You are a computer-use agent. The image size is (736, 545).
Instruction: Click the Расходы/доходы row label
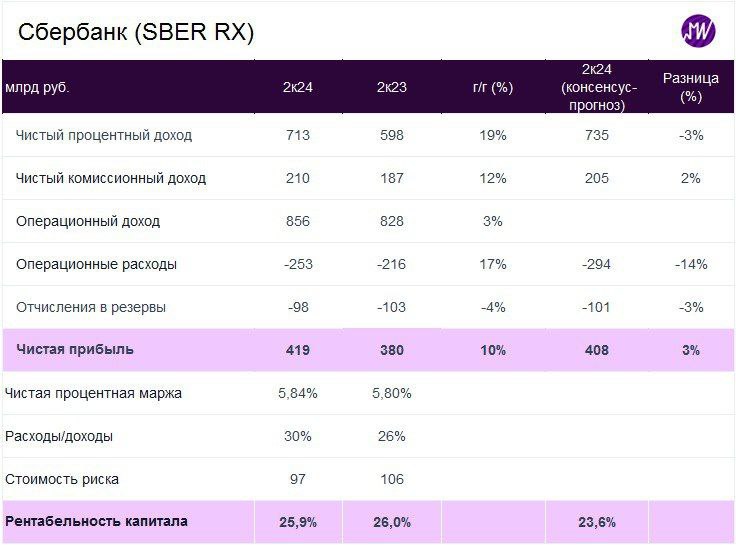[59, 436]
